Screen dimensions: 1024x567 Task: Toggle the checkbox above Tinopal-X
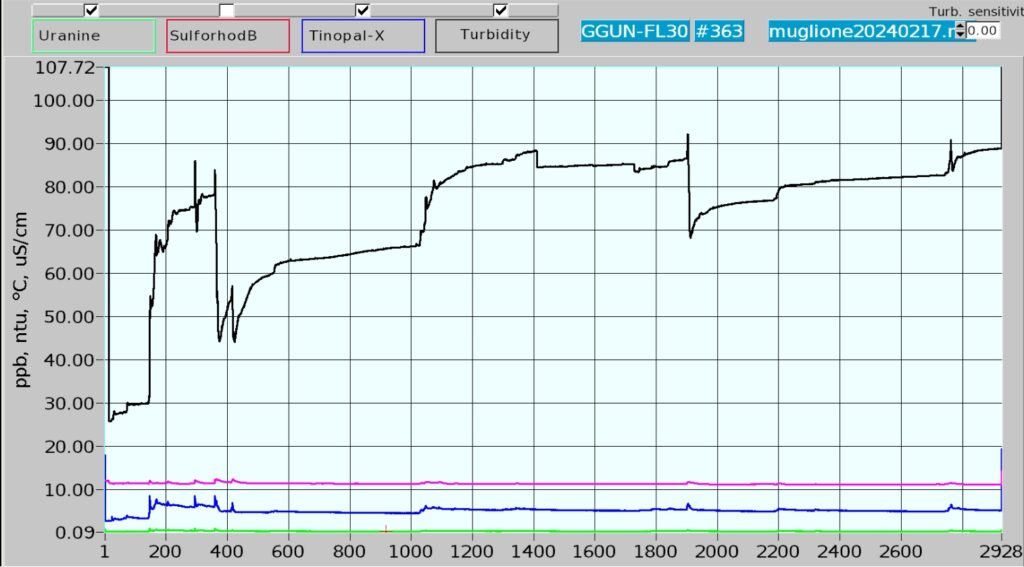pyautogui.click(x=363, y=10)
